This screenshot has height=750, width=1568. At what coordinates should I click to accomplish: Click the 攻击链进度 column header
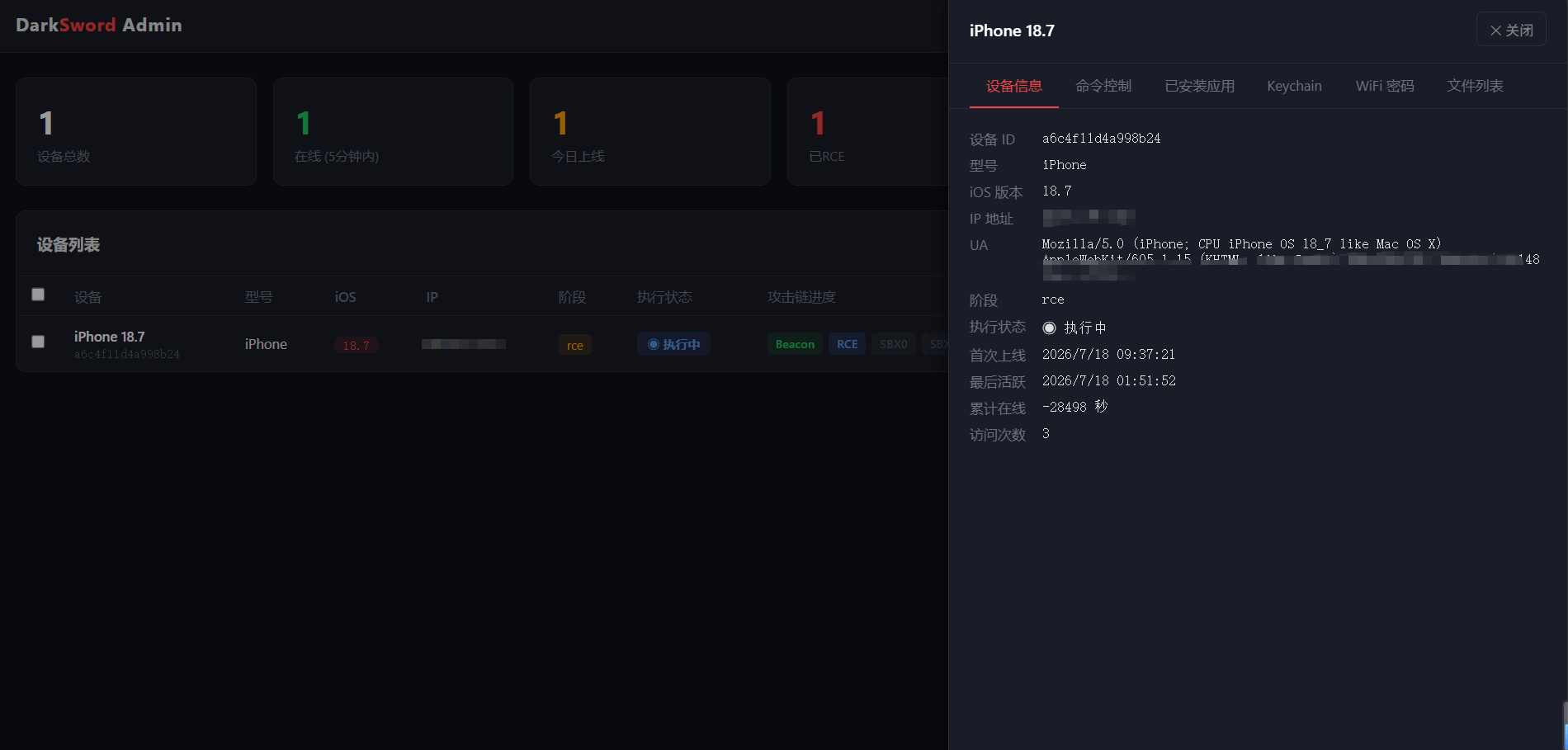click(x=801, y=297)
